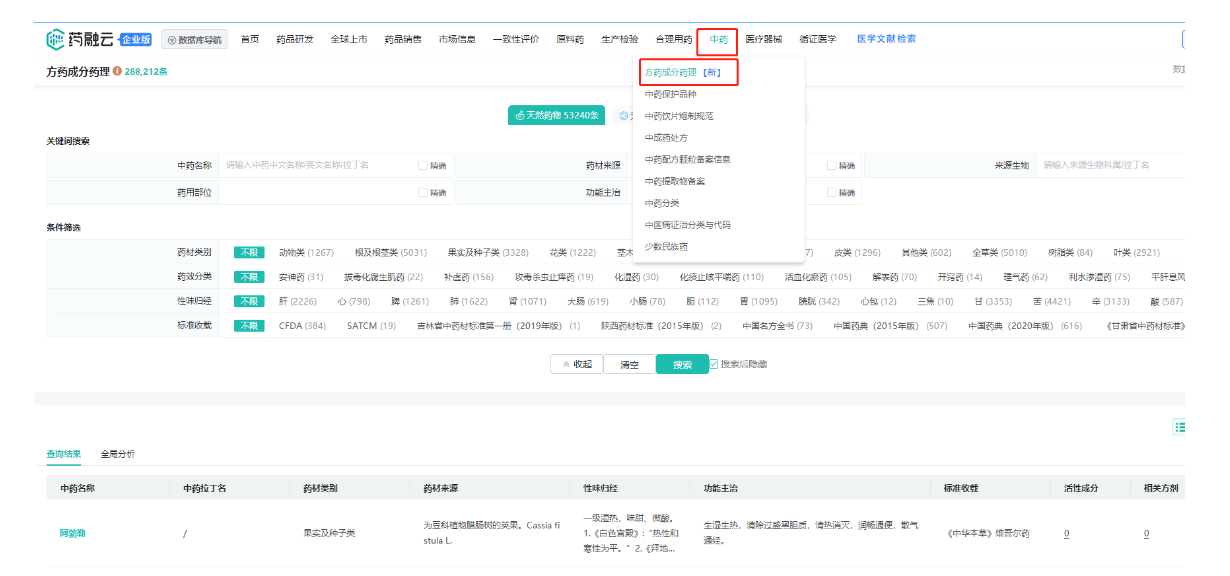Toggle the 搜索后隐藏 checkbox
The width and height of the screenshot is (1230, 576).
coord(714,364)
